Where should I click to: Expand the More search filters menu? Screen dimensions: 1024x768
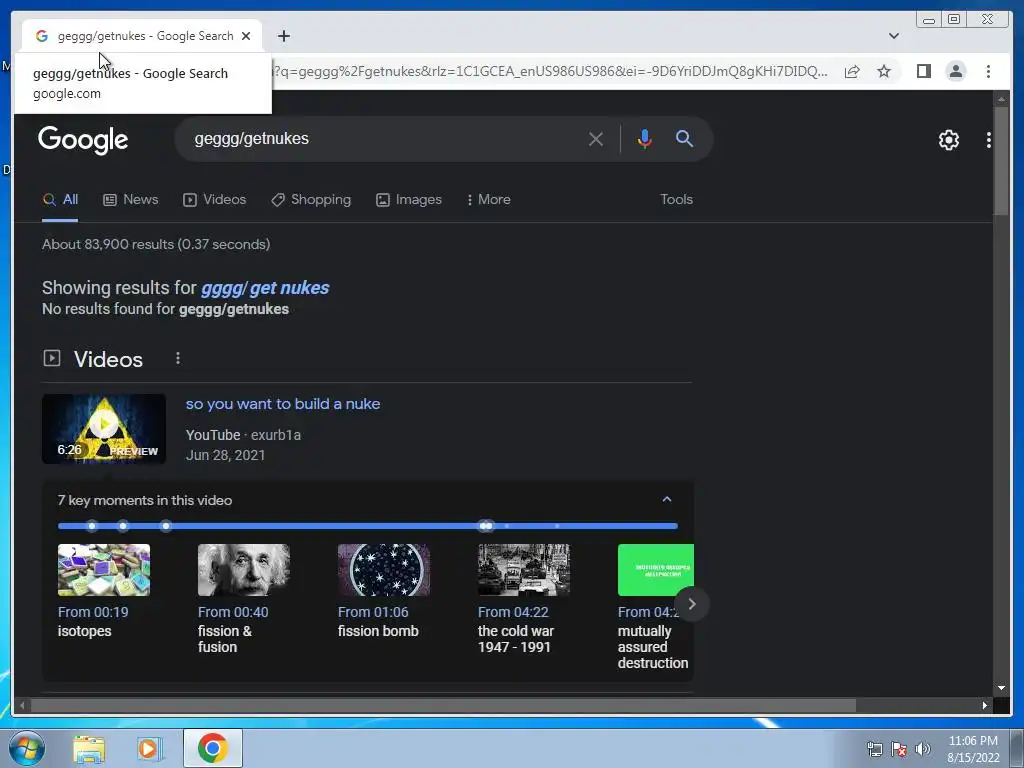(488, 200)
